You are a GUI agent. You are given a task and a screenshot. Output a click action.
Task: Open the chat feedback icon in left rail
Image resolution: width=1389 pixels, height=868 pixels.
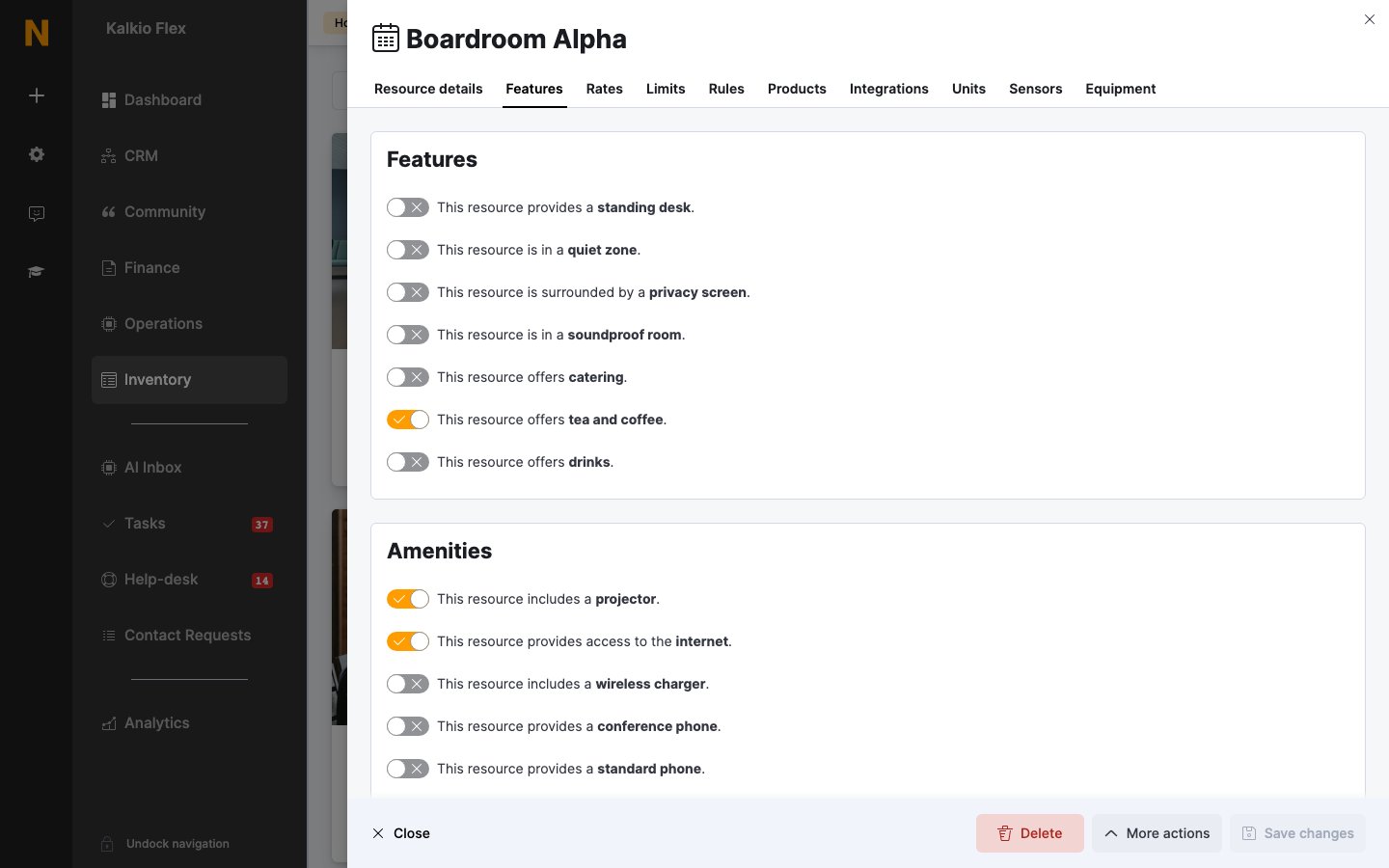pyautogui.click(x=37, y=213)
